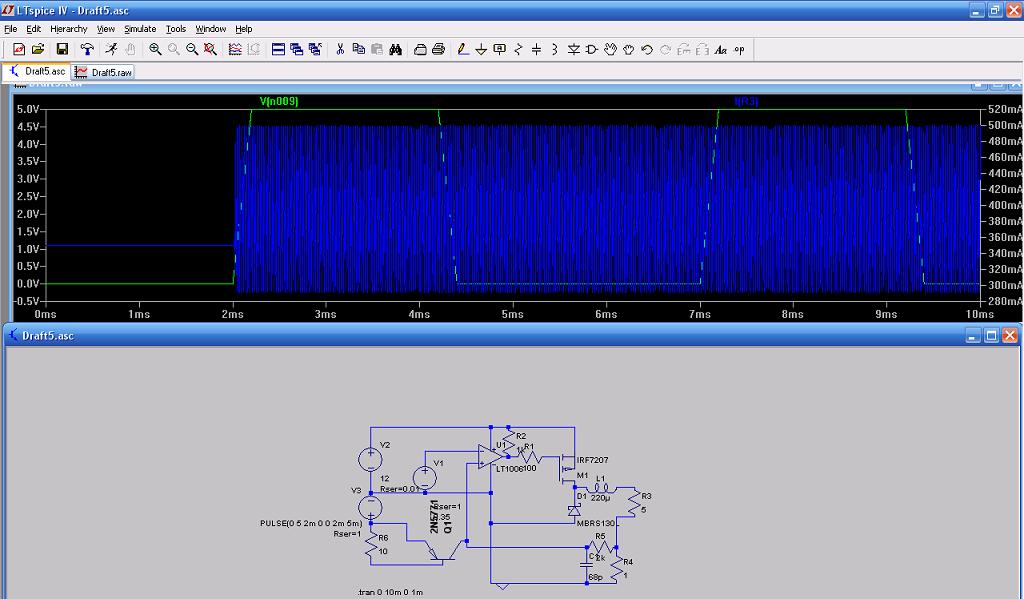This screenshot has height=599, width=1024.
Task: Click the 5.0V voltage axis label
Action: tap(28, 109)
